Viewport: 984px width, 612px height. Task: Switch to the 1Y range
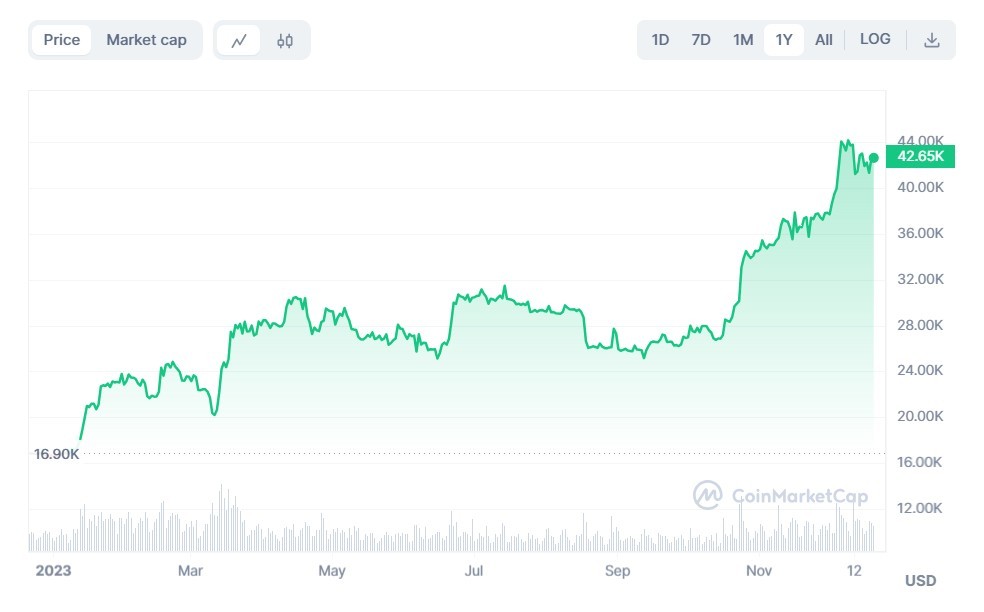click(784, 40)
